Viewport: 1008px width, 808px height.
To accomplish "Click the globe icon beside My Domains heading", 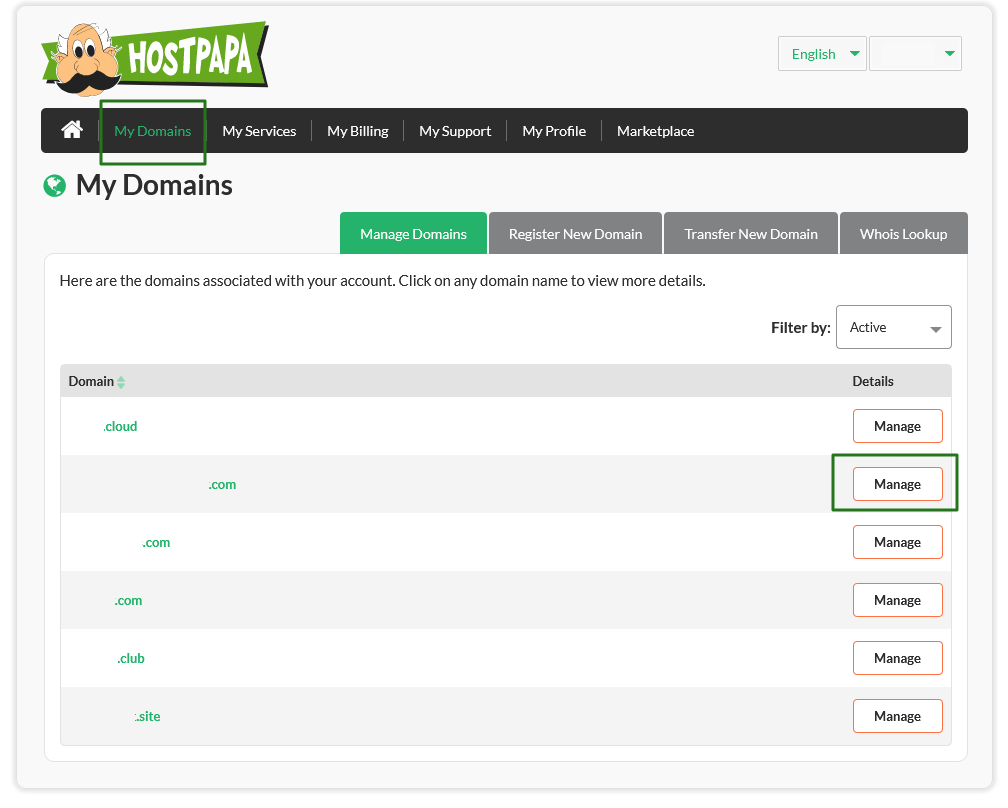I will tap(54, 185).
